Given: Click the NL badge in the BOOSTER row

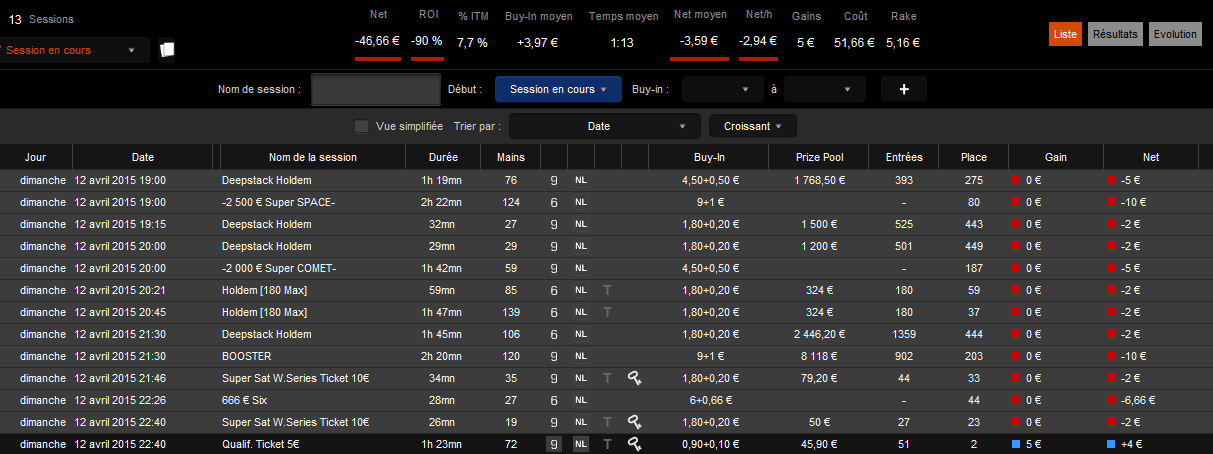Looking at the screenshot, I should tap(581, 356).
